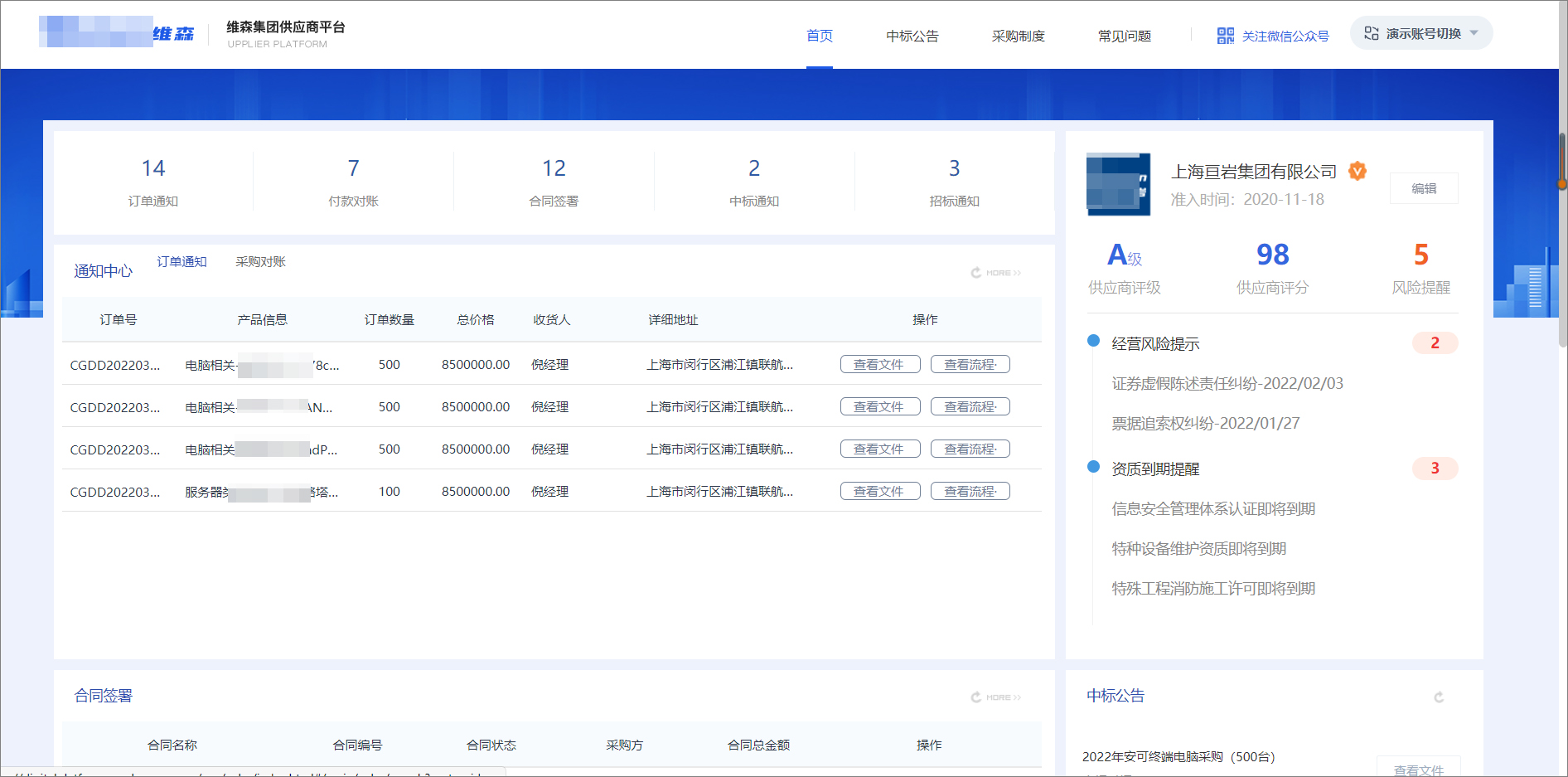The image size is (1568, 777).
Task: Click the 98 供应商评分 value
Action: [1273, 255]
